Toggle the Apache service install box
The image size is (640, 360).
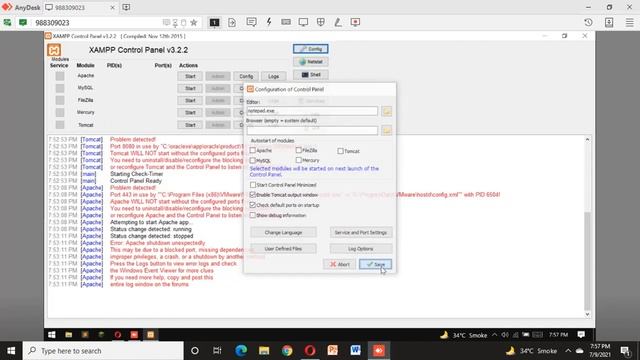[60, 76]
